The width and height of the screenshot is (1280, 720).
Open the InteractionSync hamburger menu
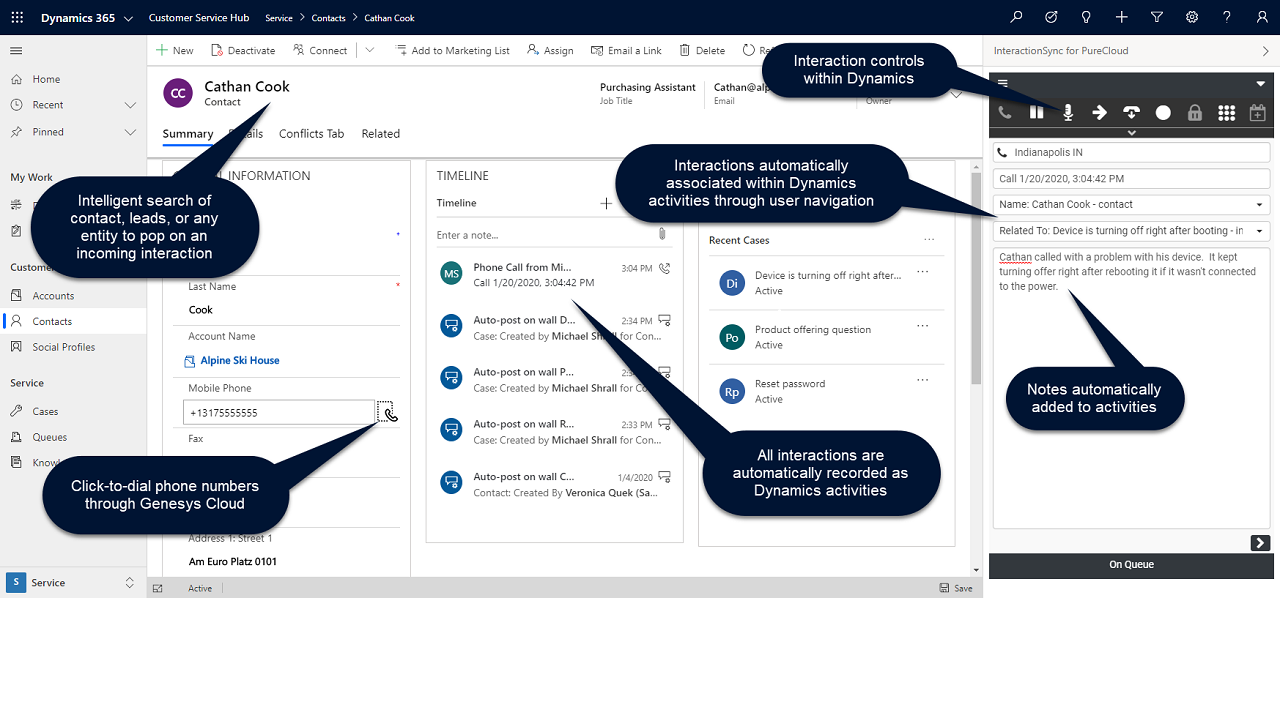[1003, 83]
